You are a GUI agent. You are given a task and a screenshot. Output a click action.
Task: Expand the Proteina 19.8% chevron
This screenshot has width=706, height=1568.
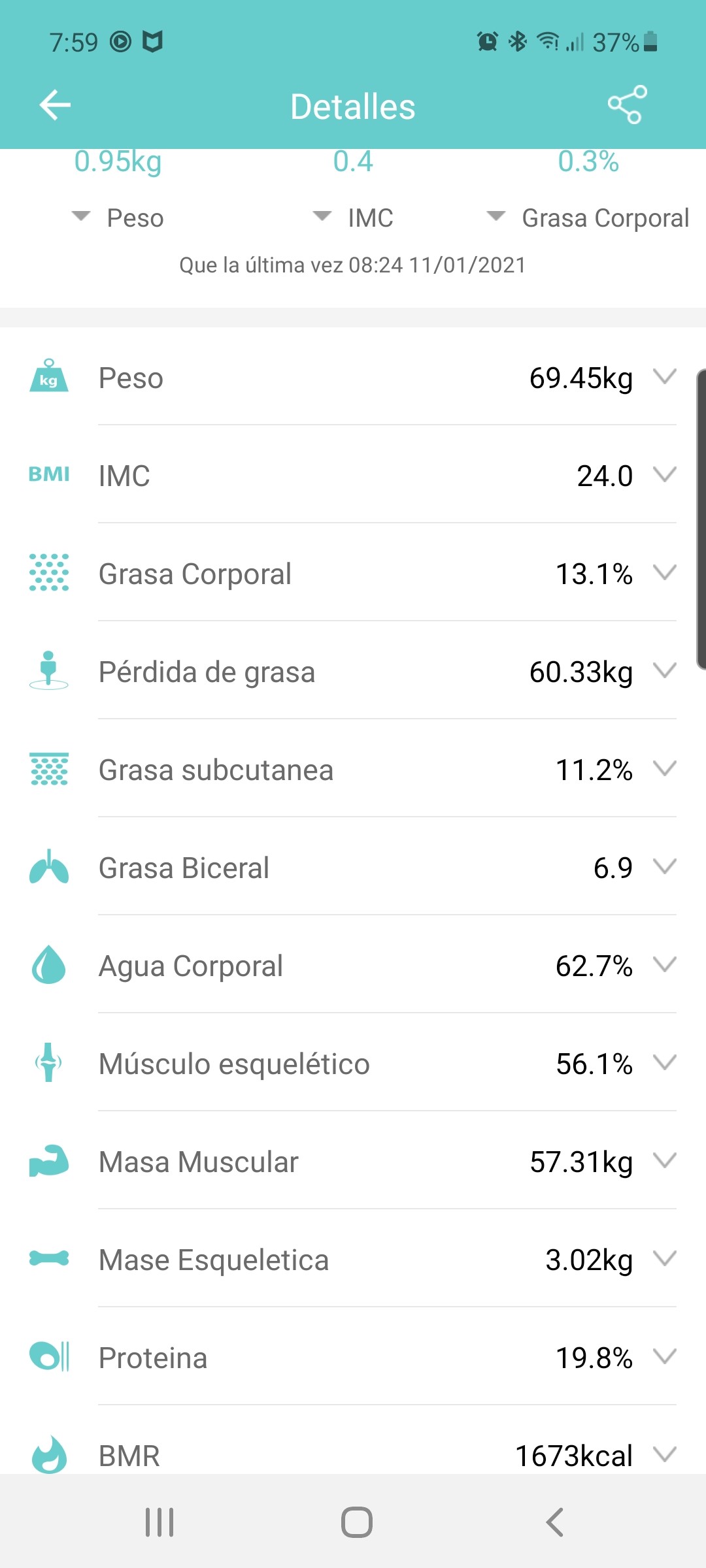(x=665, y=1356)
